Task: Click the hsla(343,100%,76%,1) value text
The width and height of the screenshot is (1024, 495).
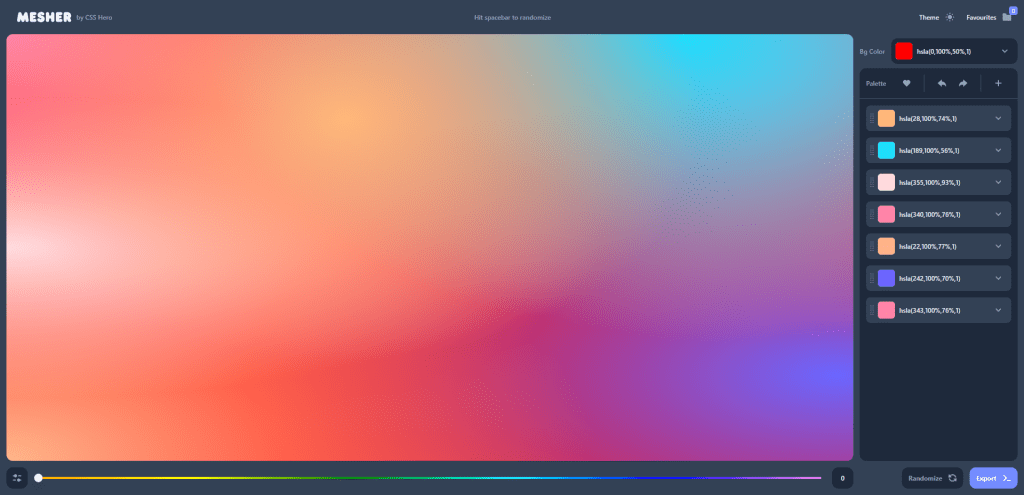Action: 929,310
